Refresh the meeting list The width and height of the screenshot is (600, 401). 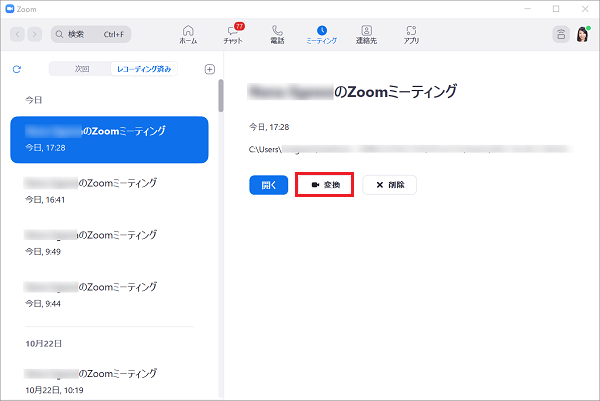pyautogui.click(x=16, y=69)
